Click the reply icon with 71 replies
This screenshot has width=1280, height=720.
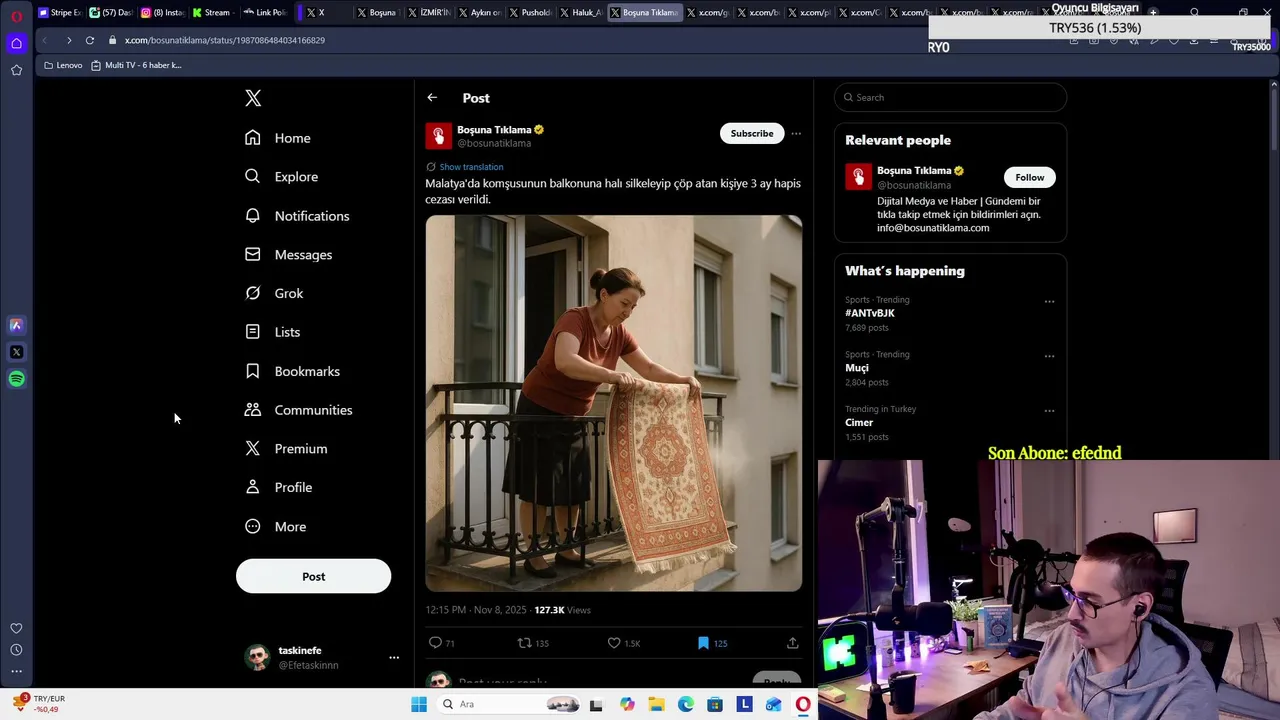coord(435,643)
